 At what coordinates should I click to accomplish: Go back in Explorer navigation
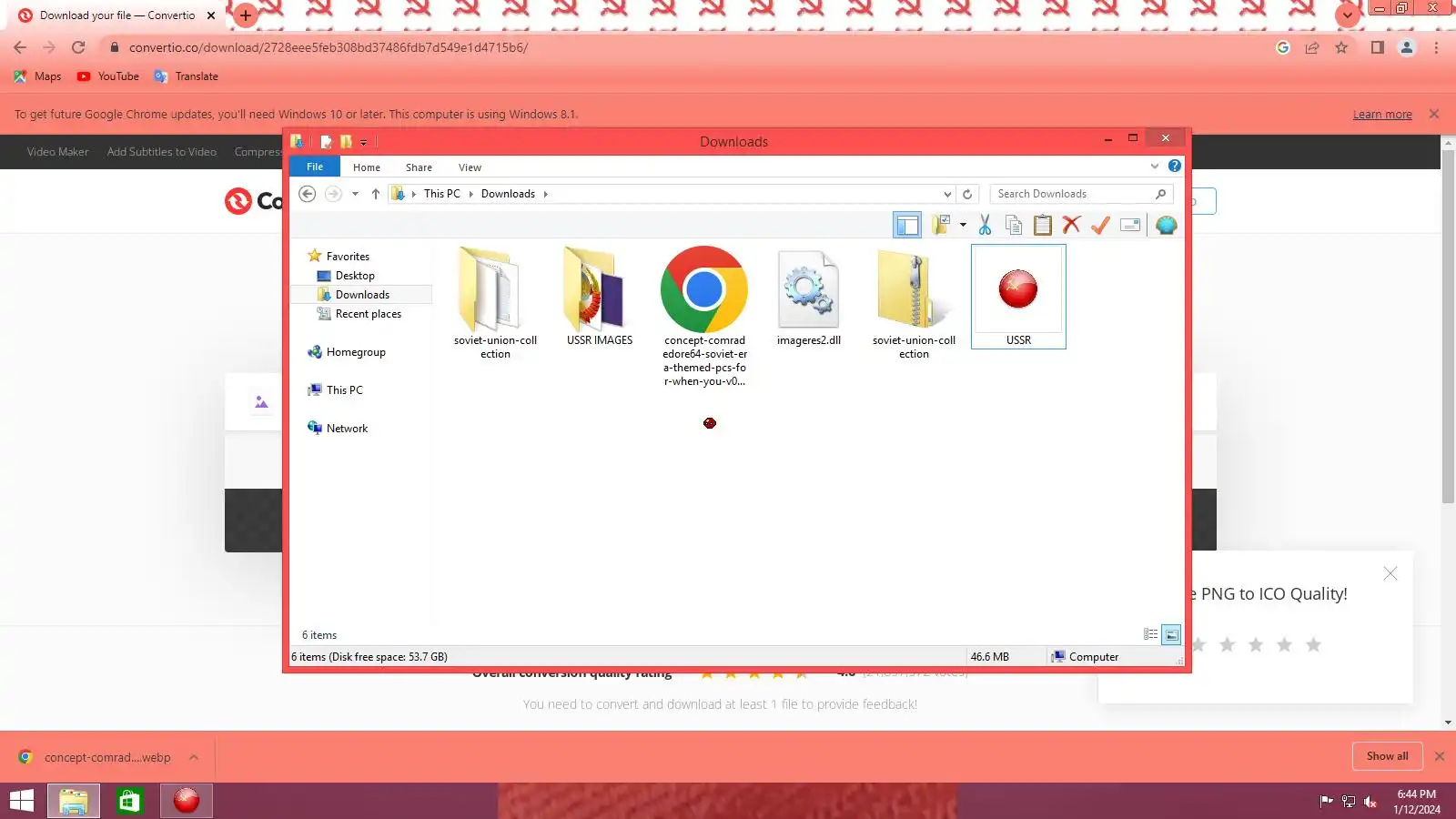pos(308,194)
